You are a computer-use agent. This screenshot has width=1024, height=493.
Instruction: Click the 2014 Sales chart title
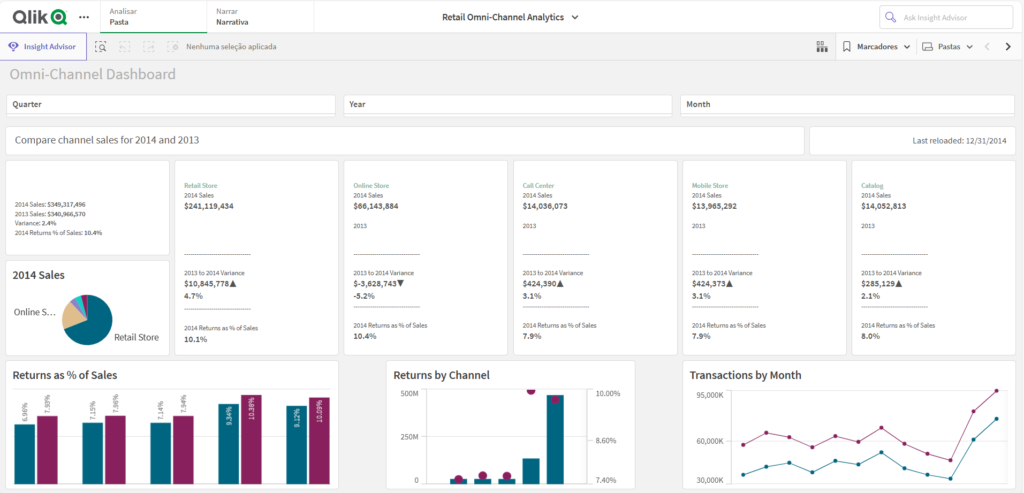[x=39, y=276]
